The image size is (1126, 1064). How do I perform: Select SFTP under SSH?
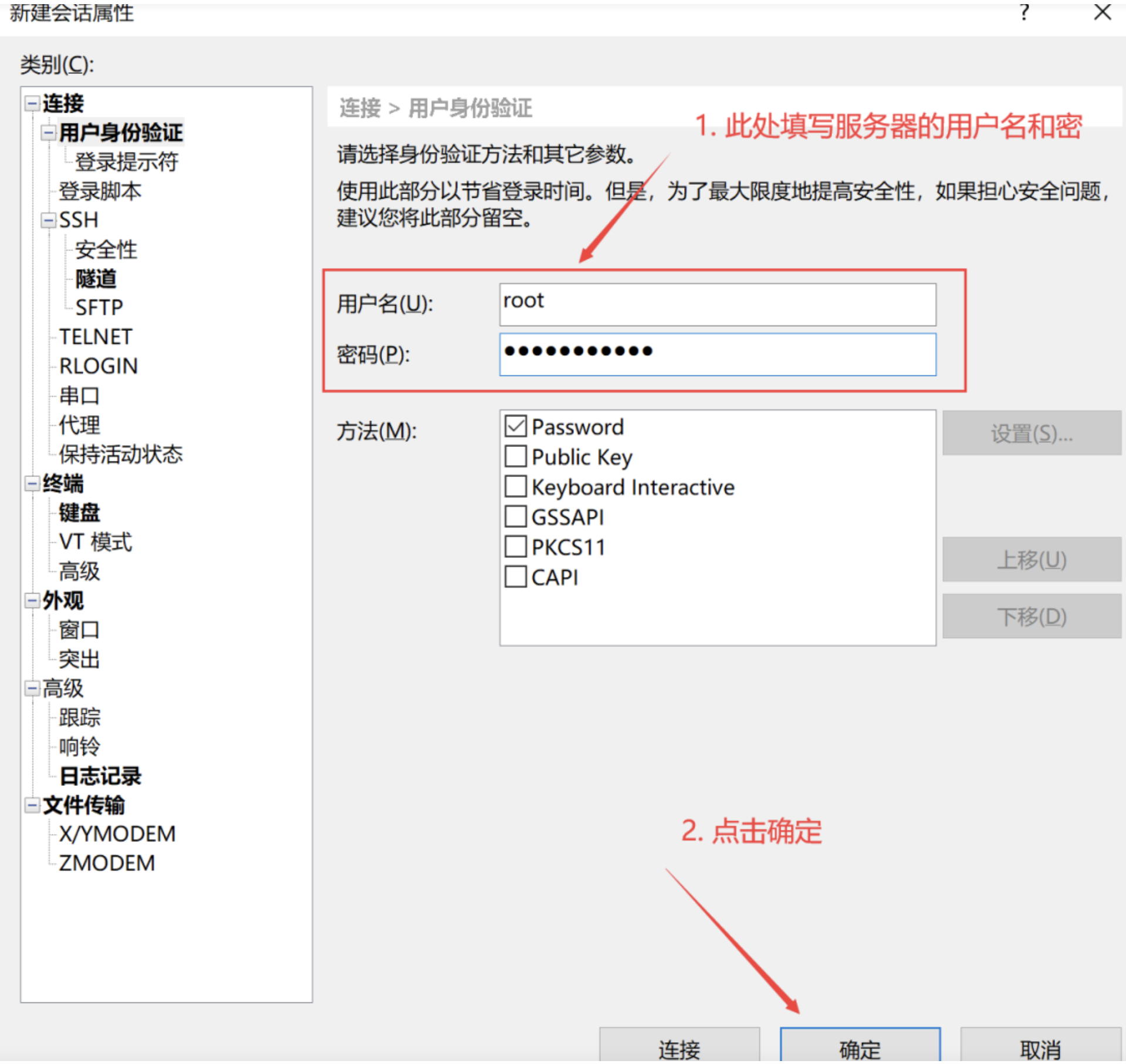click(x=99, y=308)
